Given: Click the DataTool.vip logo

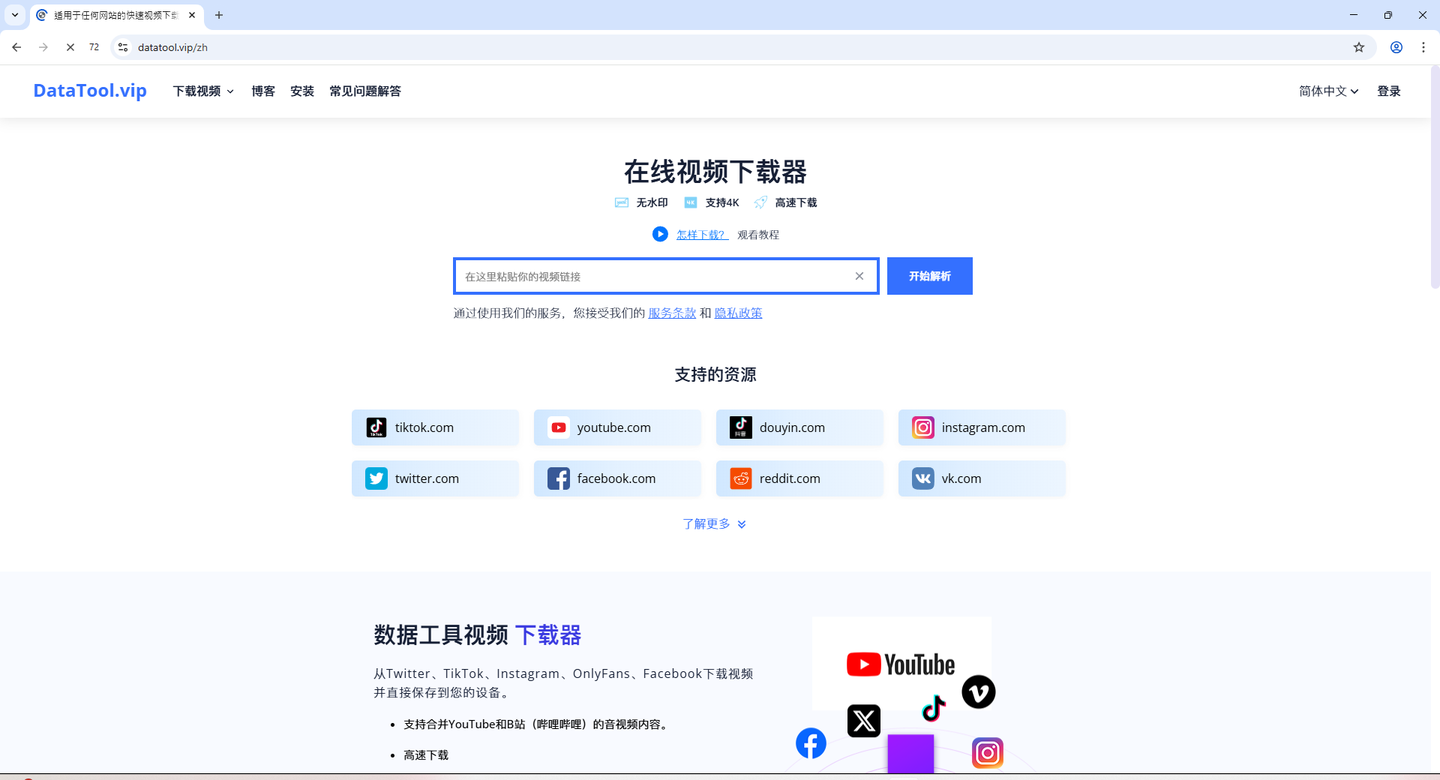Looking at the screenshot, I should (x=90, y=91).
